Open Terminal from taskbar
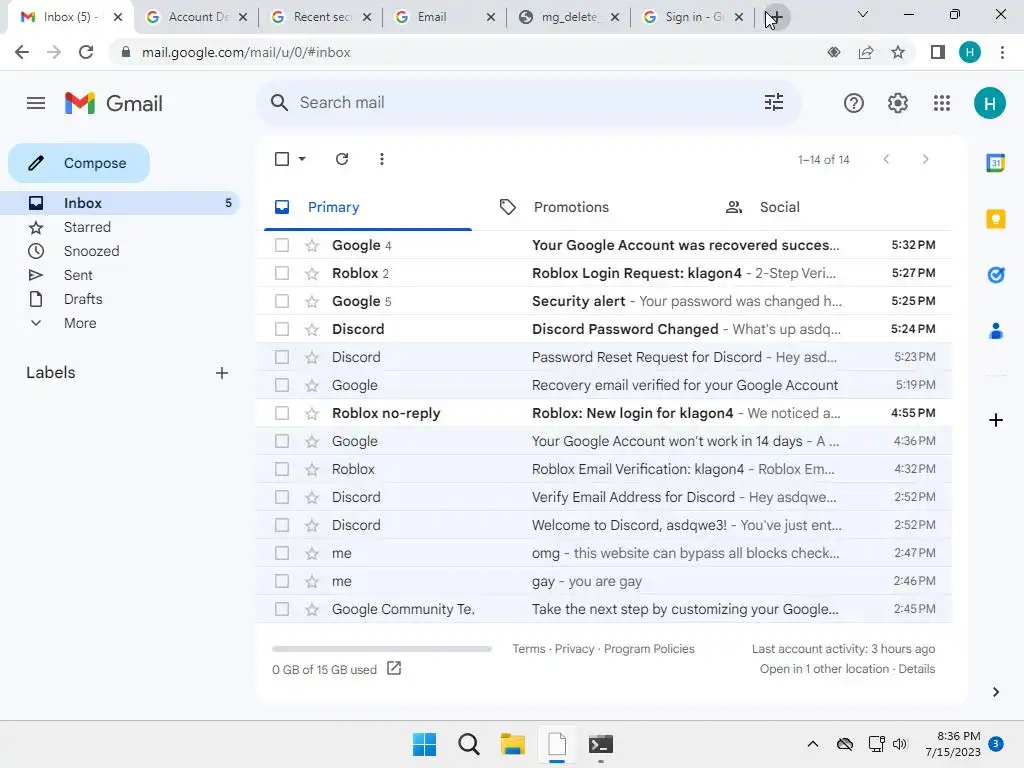1024x768 pixels. pos(601,744)
